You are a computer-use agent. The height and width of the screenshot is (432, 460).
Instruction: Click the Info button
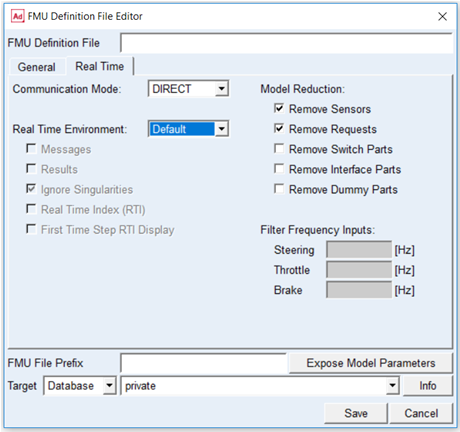pyautogui.click(x=428, y=386)
